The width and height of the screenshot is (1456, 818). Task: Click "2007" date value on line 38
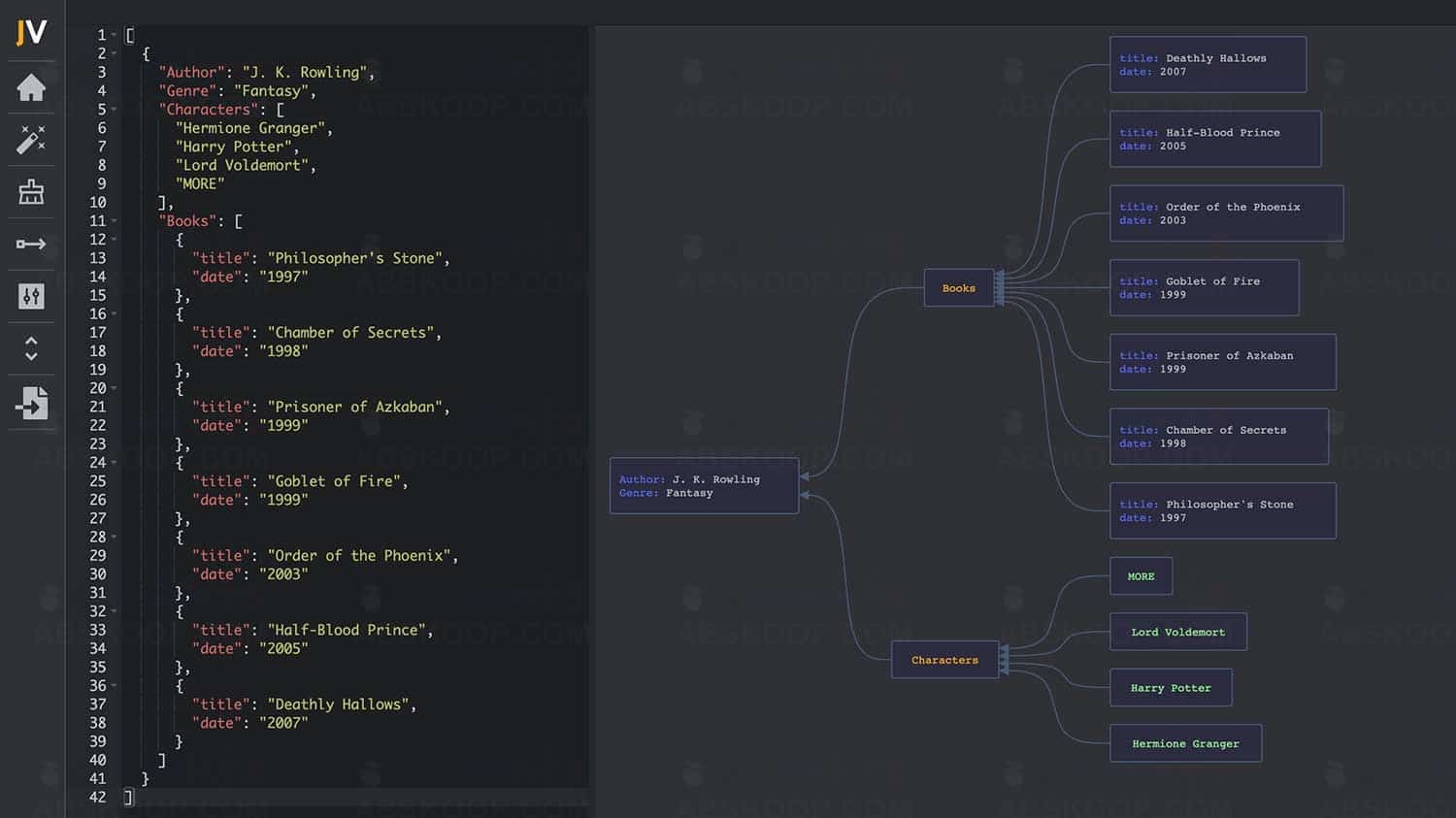click(283, 723)
